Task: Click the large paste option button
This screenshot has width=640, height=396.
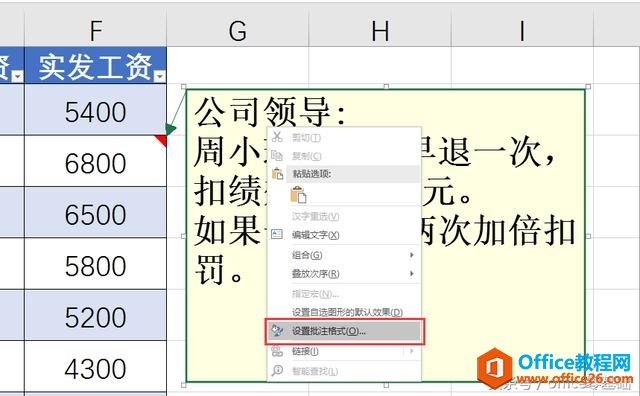Action: click(298, 195)
